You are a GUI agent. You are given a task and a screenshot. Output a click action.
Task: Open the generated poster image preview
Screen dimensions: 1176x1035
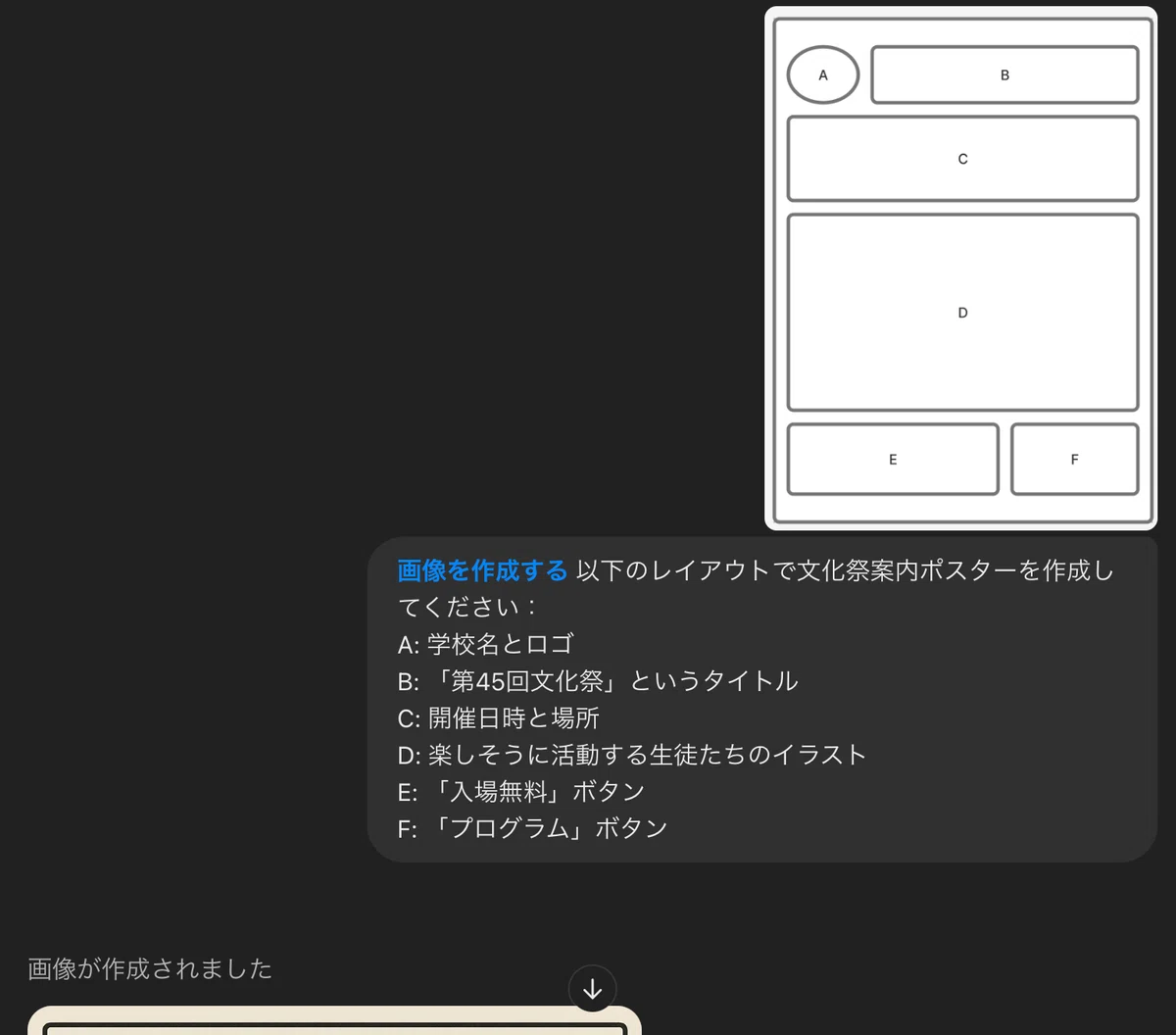tap(334, 1020)
